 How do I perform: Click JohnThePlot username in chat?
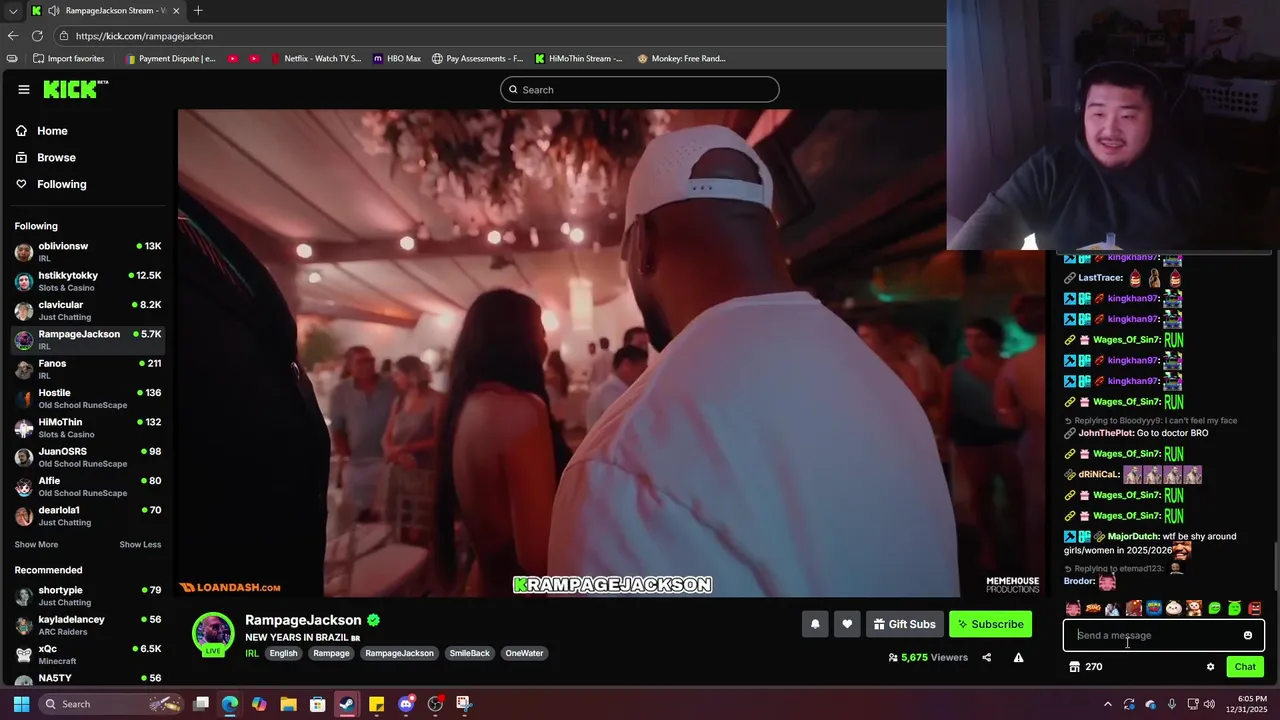tap(1106, 433)
